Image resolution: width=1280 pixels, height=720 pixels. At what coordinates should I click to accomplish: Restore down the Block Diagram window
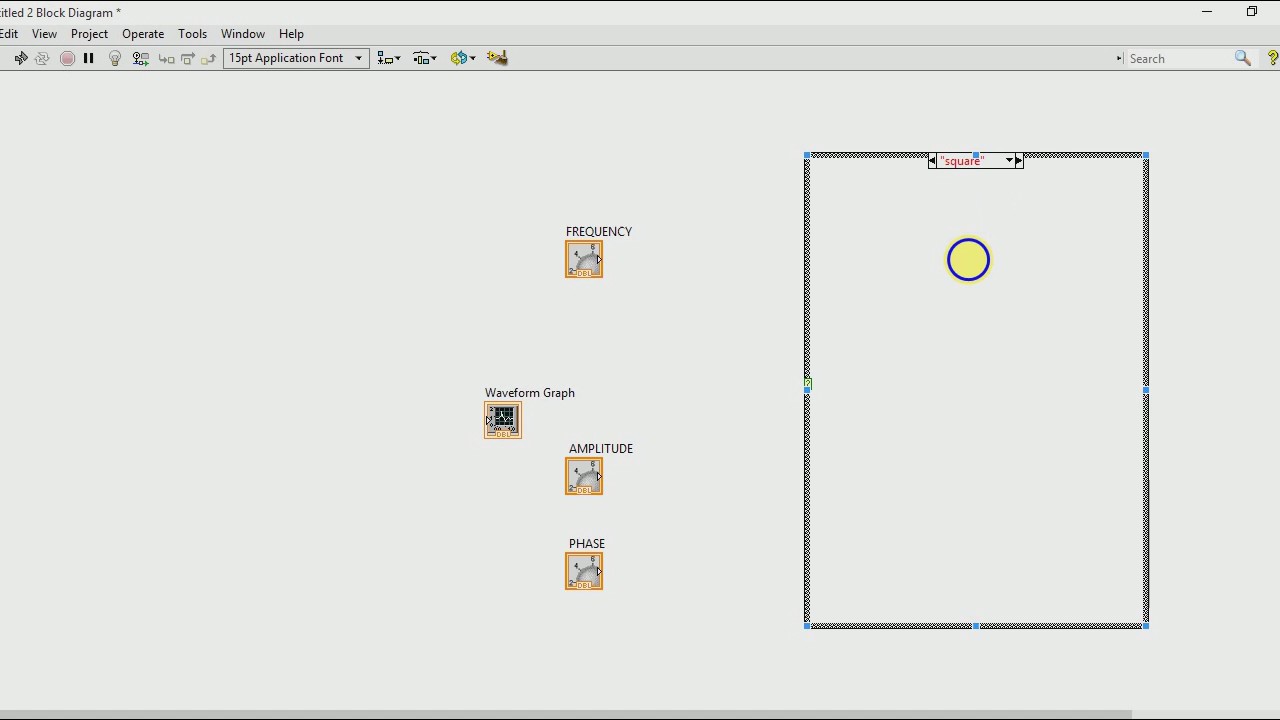[x=1252, y=12]
